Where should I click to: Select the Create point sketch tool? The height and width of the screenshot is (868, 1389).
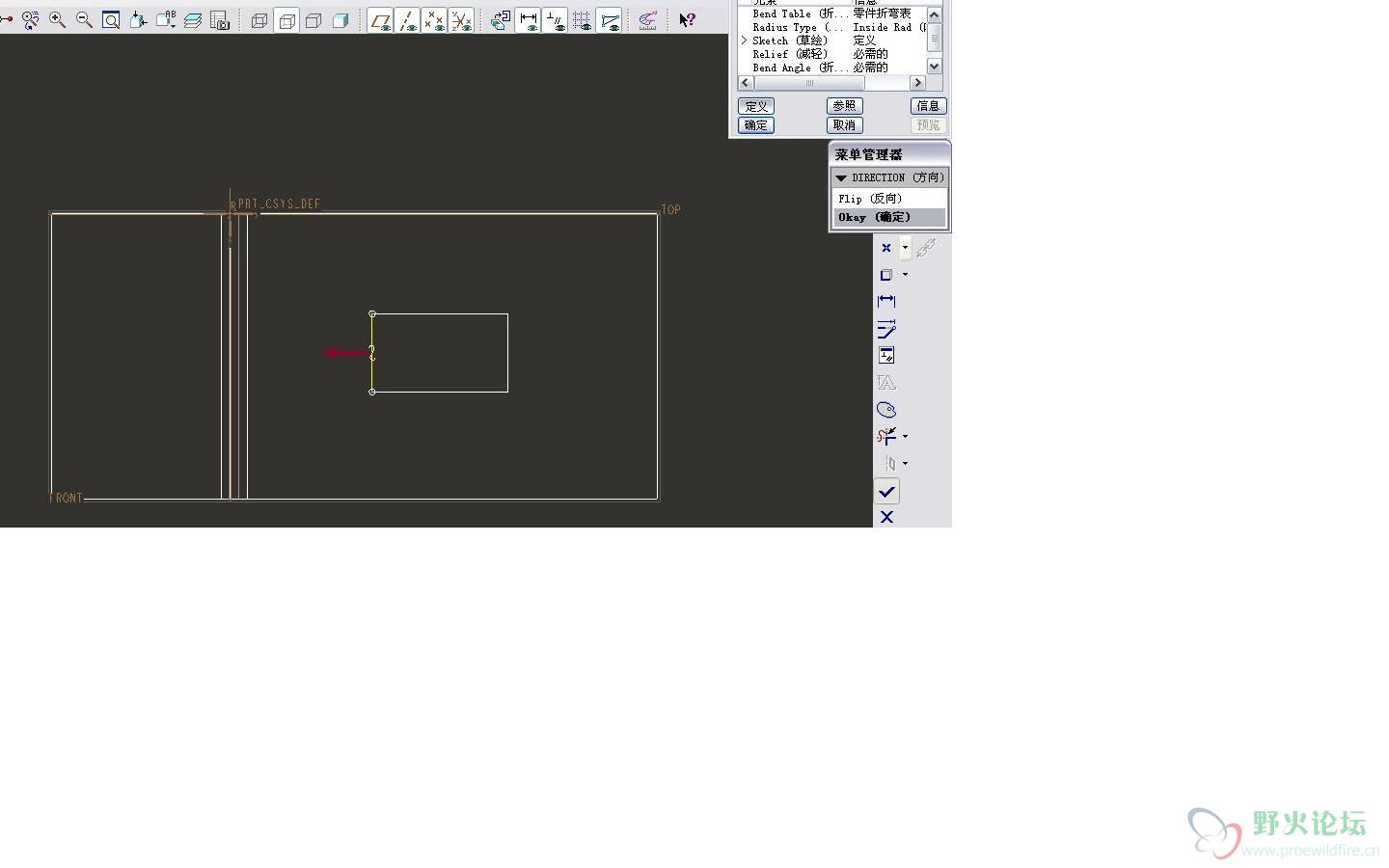tap(886, 248)
